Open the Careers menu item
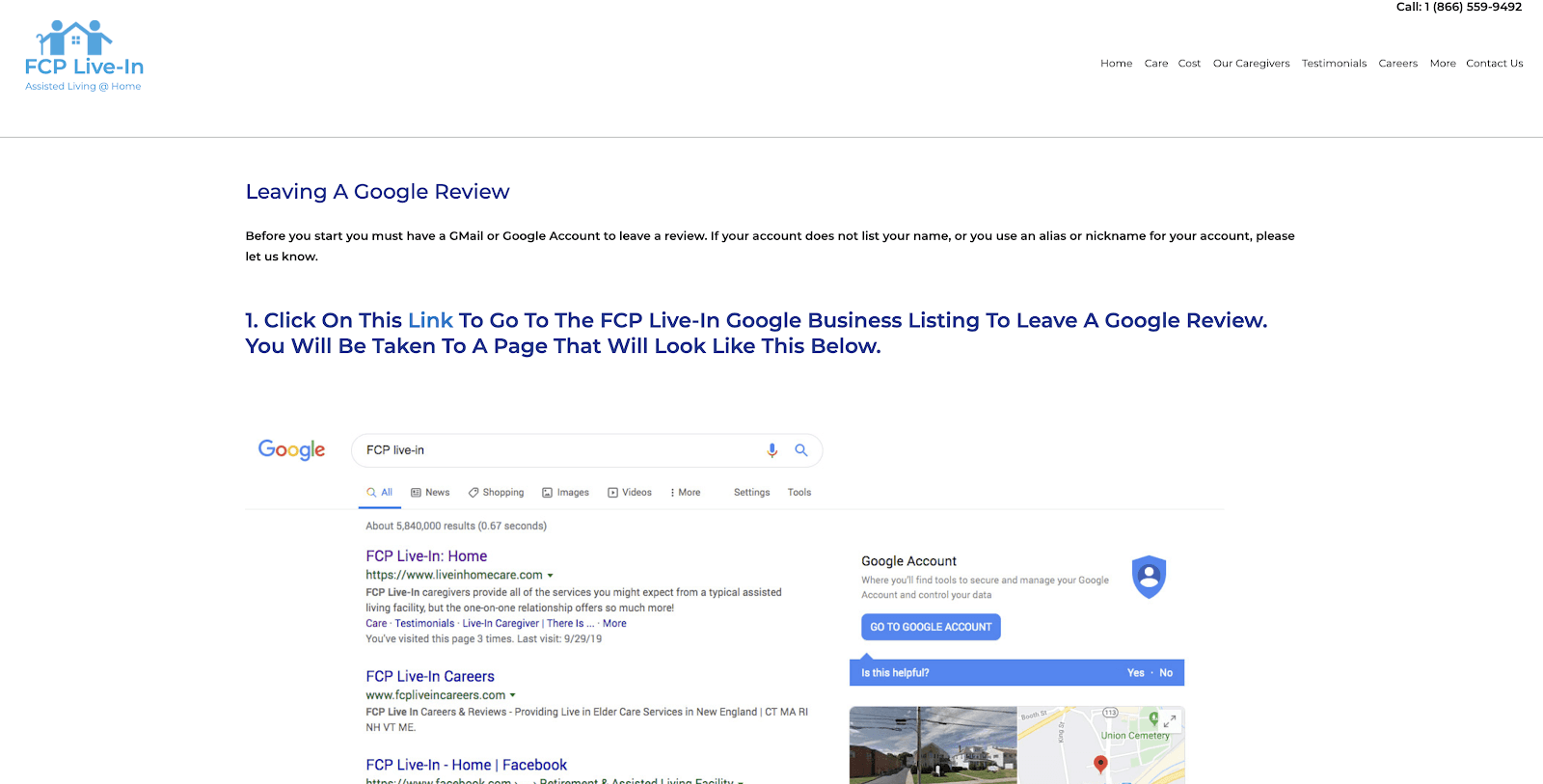Viewport: 1543px width, 784px height. coord(1397,64)
